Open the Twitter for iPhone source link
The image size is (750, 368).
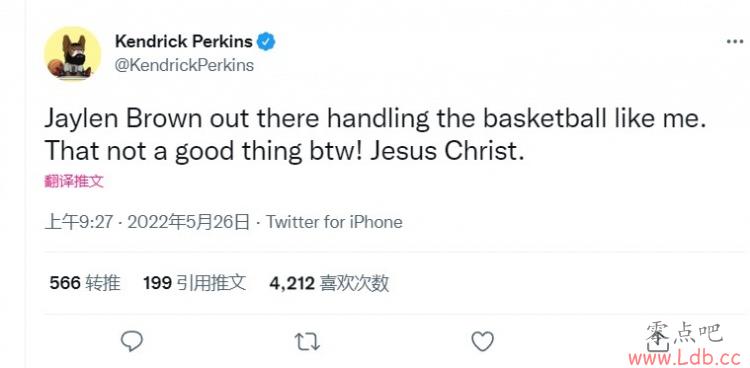[334, 222]
